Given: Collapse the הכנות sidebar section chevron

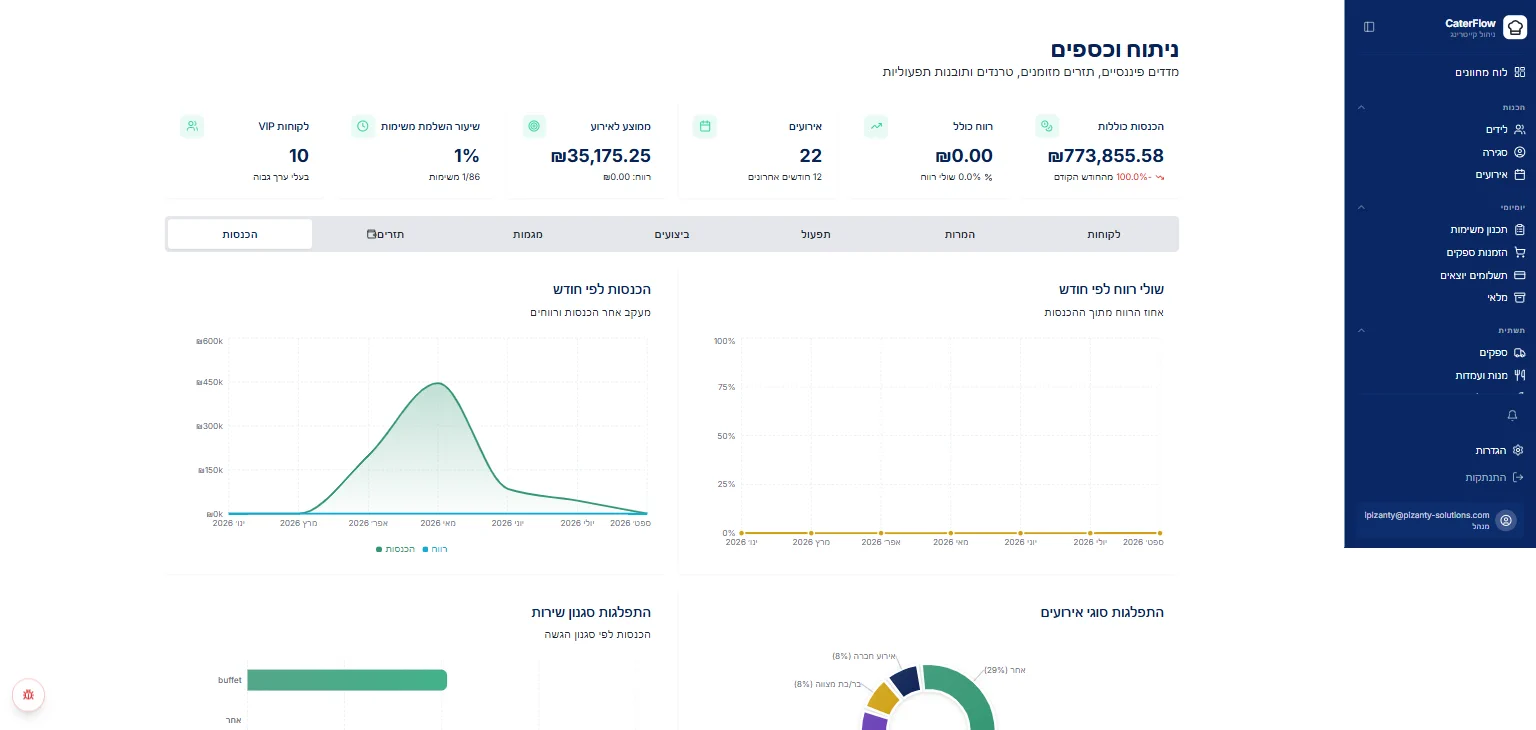Looking at the screenshot, I should tap(1361, 107).
